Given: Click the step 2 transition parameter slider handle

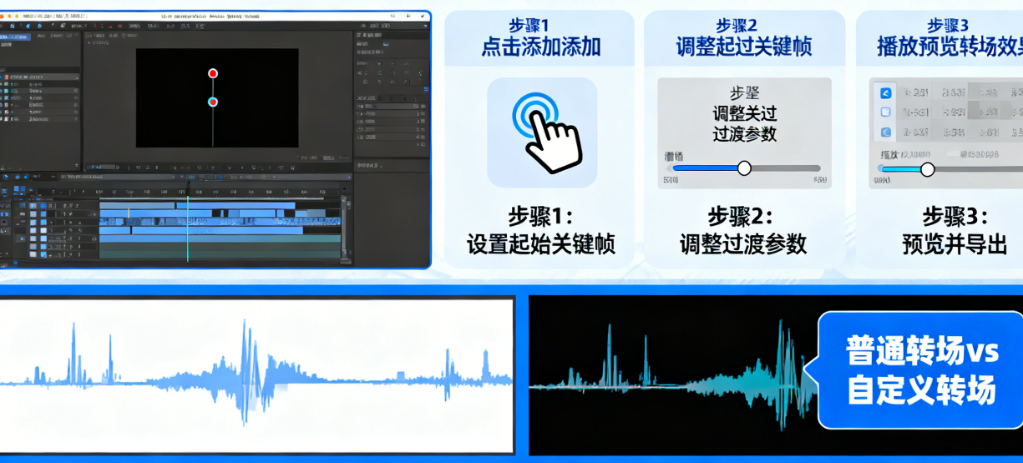Looking at the screenshot, I should click(x=744, y=168).
